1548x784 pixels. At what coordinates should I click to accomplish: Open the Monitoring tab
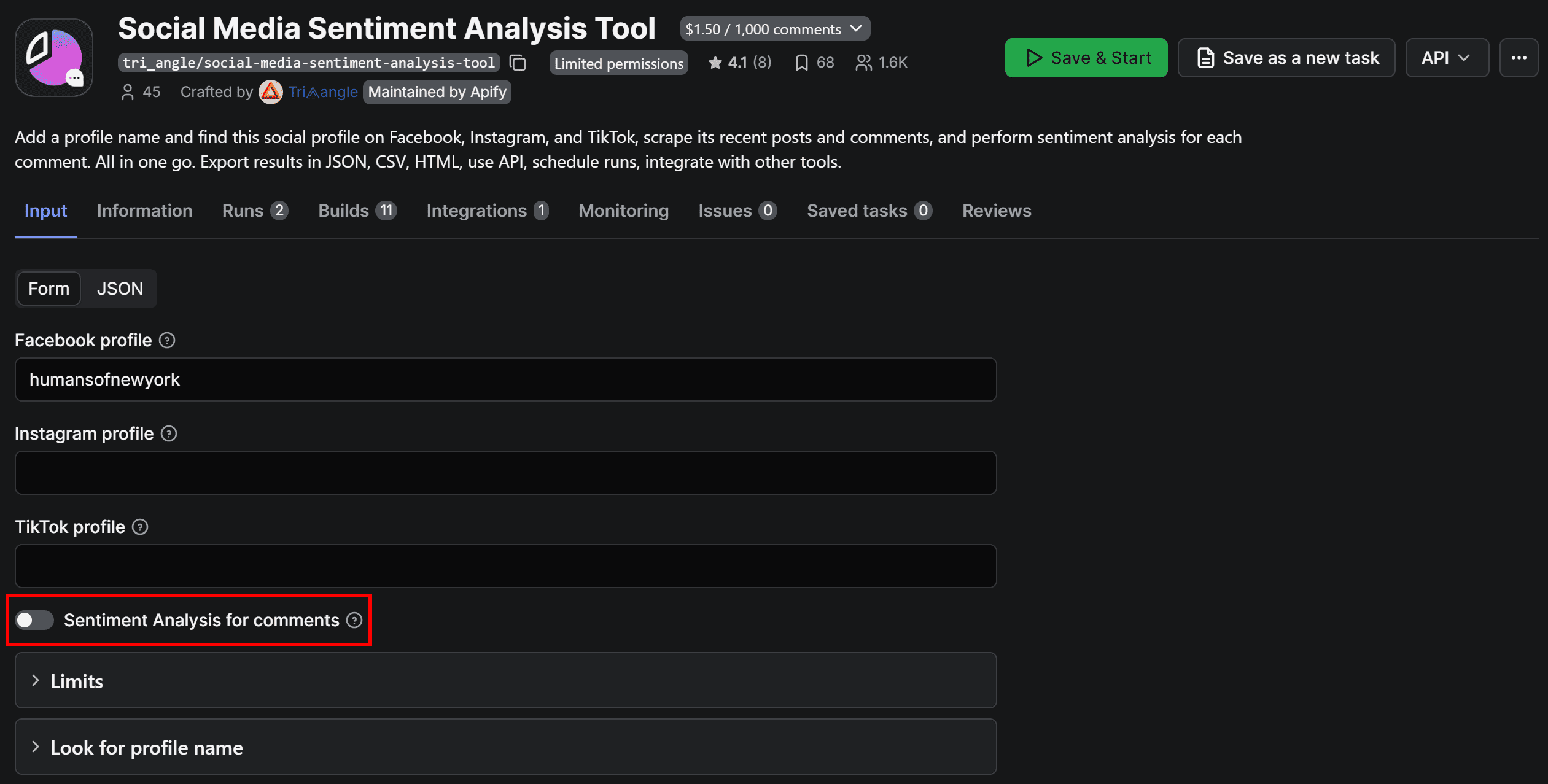pyautogui.click(x=623, y=211)
